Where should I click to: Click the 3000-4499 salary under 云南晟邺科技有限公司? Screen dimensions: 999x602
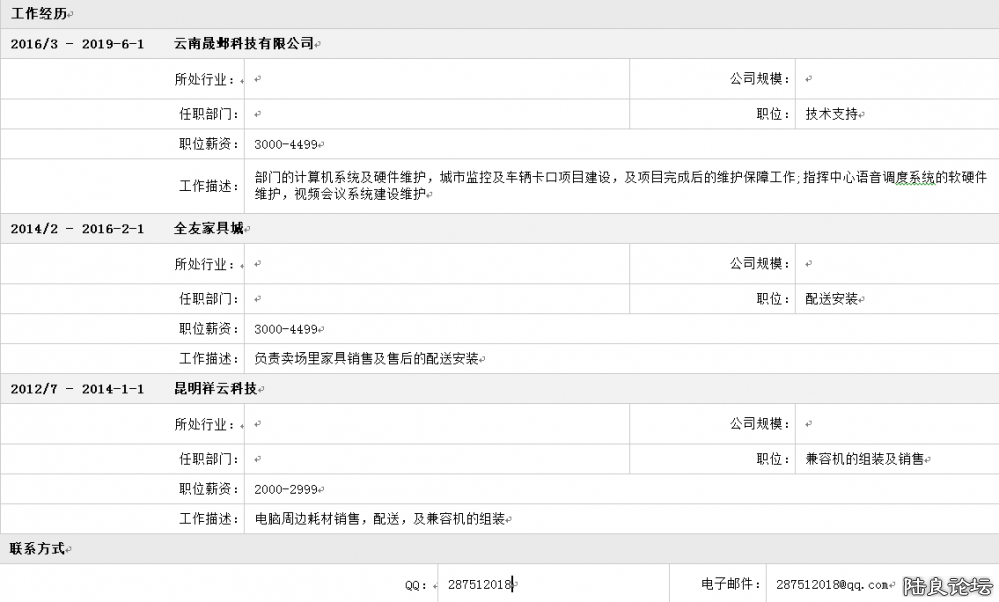pyautogui.click(x=286, y=144)
